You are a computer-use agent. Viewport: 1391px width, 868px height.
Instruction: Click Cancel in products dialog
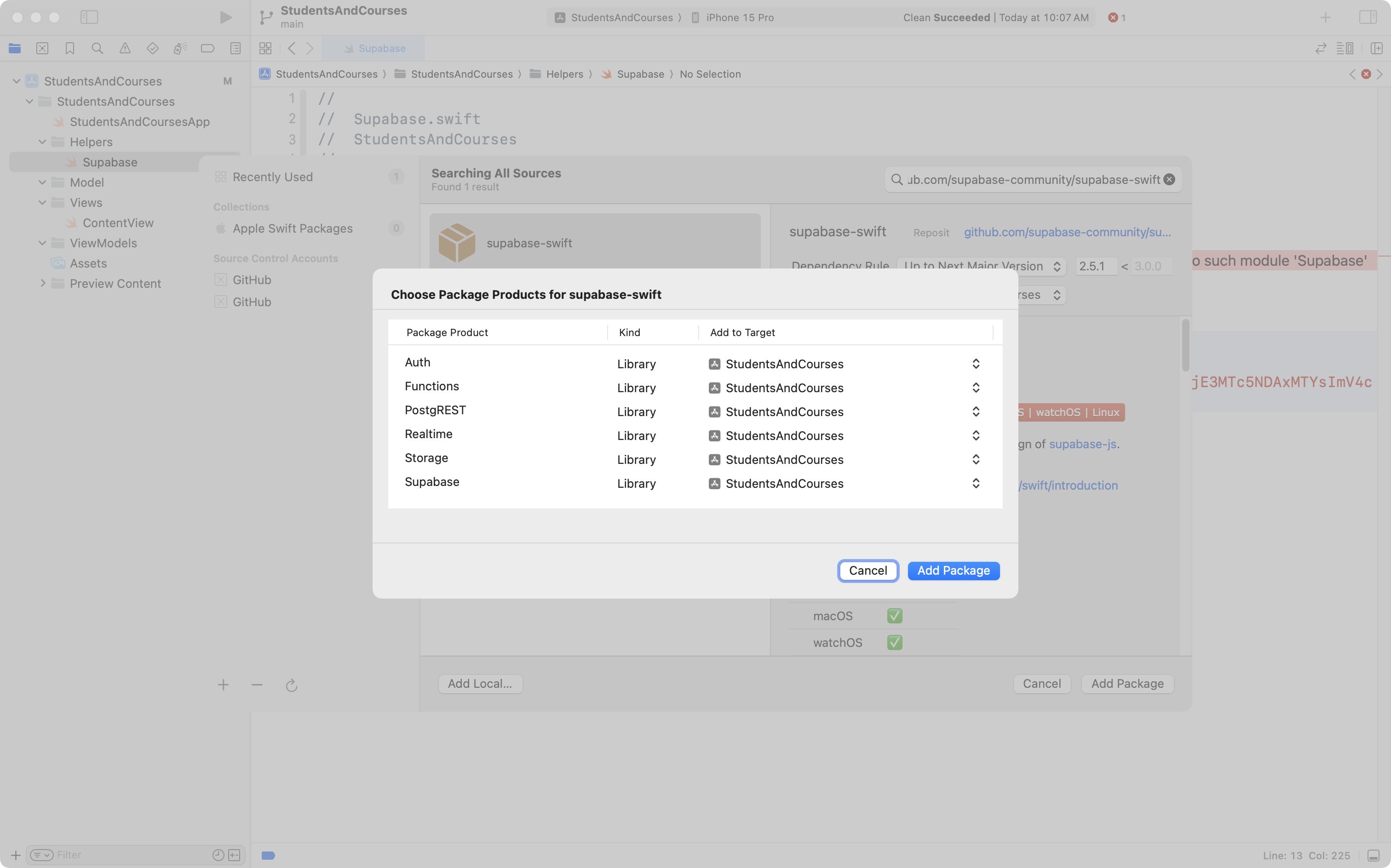(x=867, y=571)
